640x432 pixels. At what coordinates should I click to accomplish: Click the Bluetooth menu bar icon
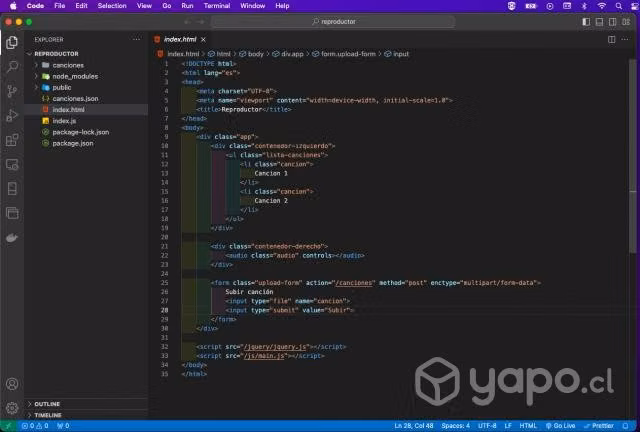point(584,6)
